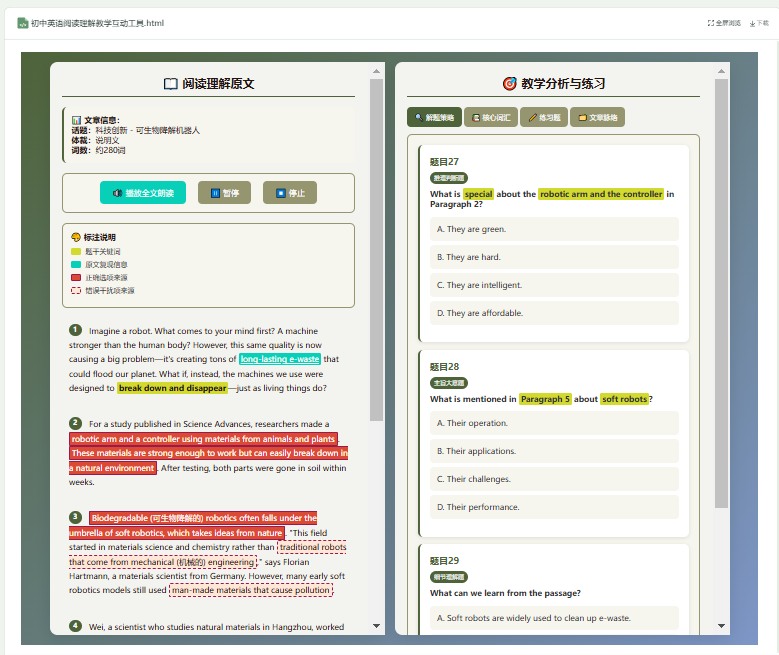Click the right panel scrollbar down arrow
Screen dimensions: 779x655
click(721, 626)
